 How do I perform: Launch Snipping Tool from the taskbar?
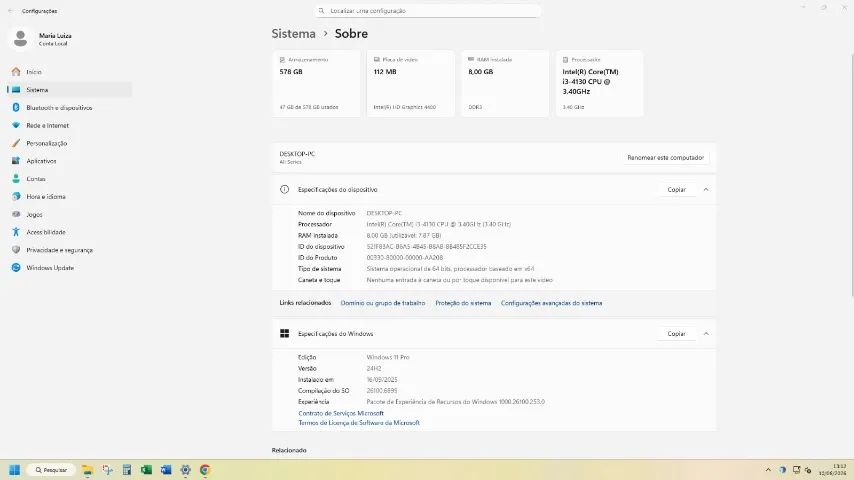point(107,470)
